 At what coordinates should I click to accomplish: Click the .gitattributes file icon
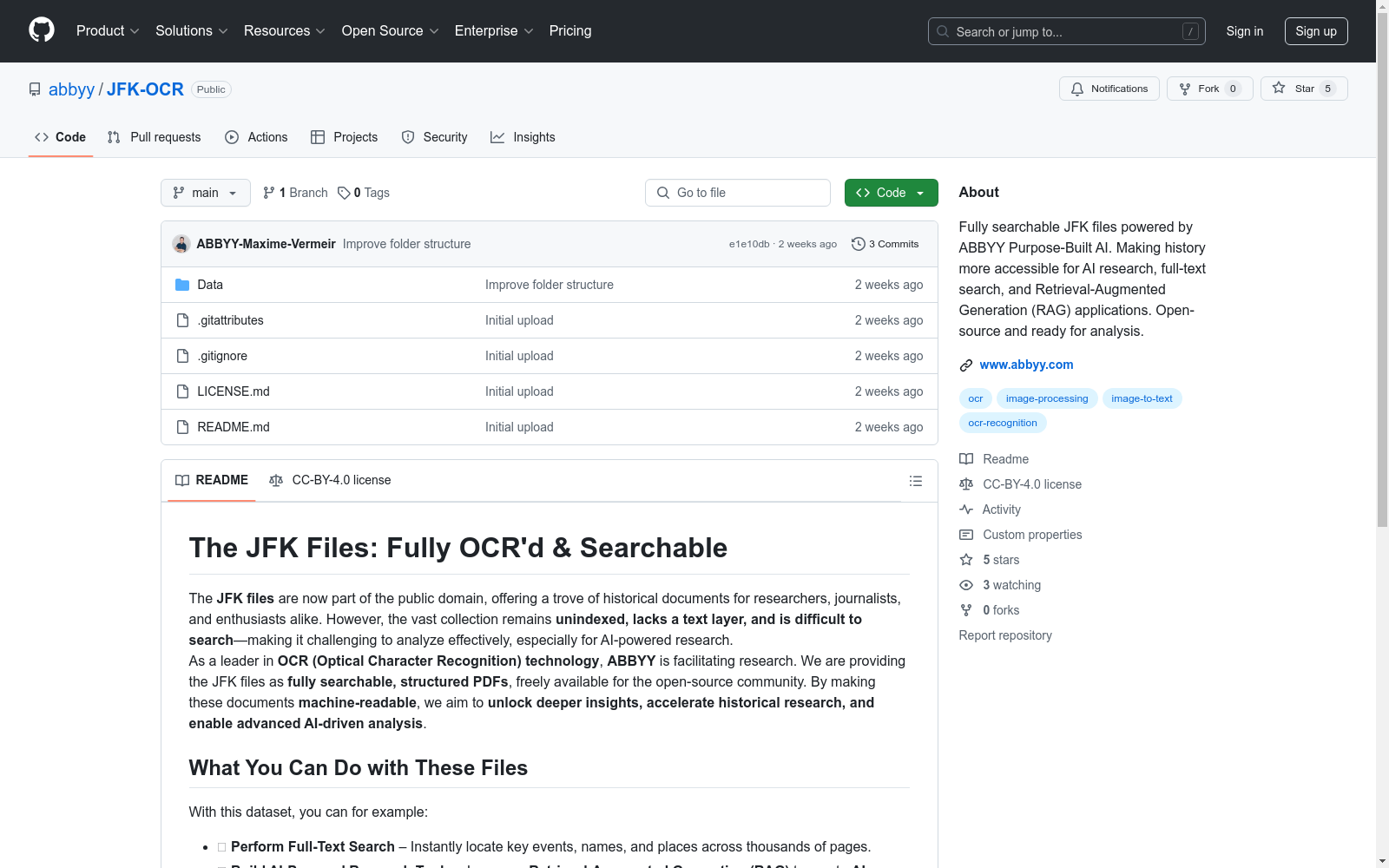(x=182, y=320)
